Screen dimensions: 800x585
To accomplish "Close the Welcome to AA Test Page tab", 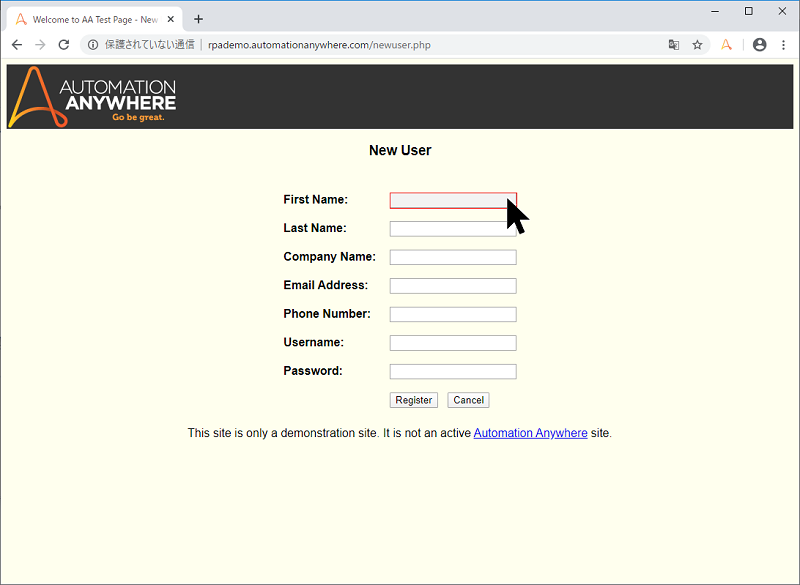I will pos(171,19).
